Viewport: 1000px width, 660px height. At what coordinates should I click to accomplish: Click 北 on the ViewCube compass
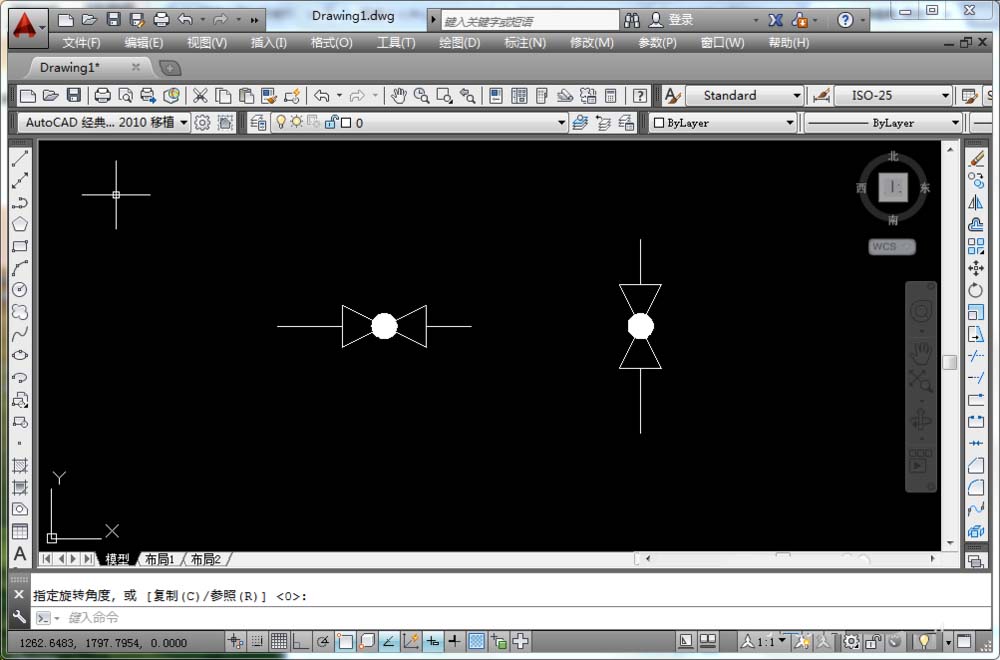(x=893, y=156)
